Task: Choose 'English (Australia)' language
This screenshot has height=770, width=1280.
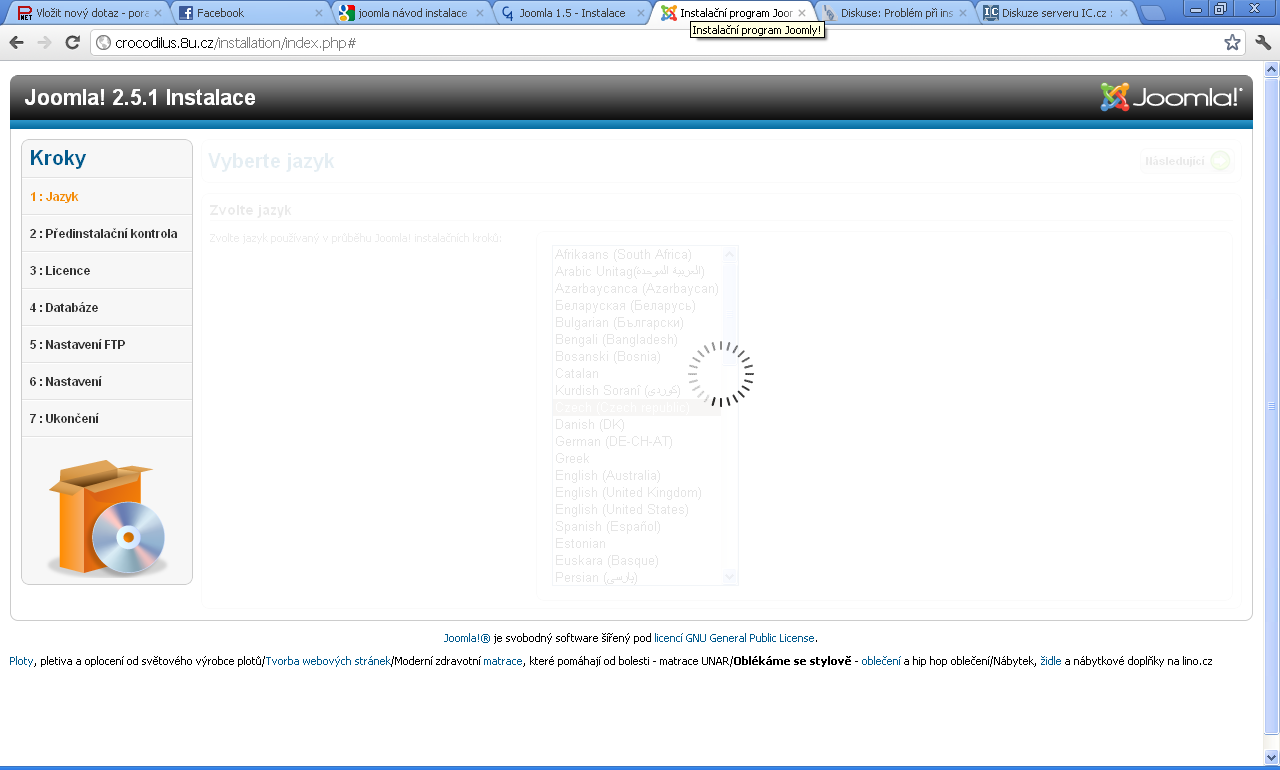Action: pyautogui.click(x=637, y=476)
